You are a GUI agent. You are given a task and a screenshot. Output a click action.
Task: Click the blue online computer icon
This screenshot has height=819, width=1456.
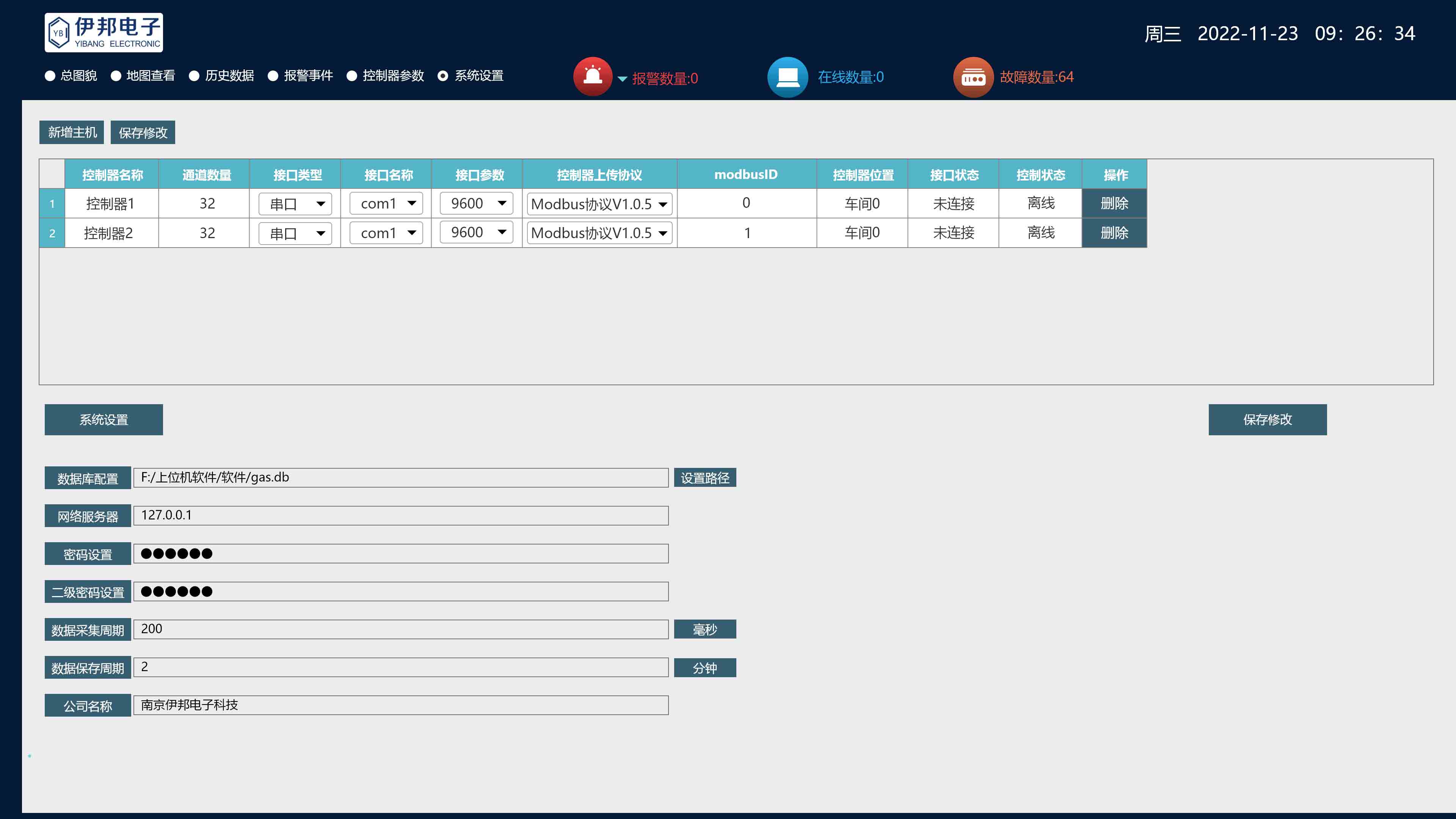[788, 77]
